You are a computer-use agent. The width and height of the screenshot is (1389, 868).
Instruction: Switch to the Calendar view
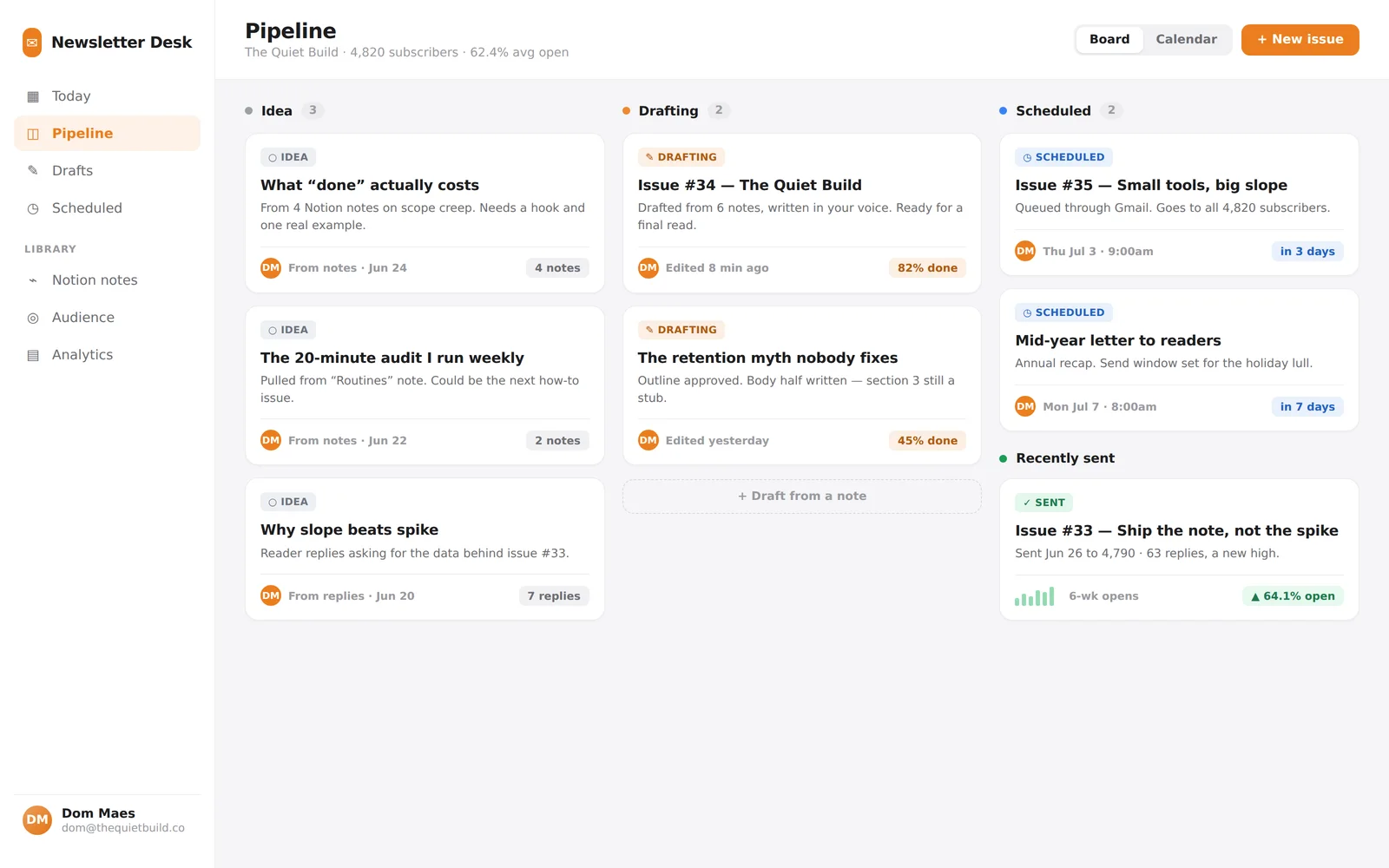(x=1186, y=40)
